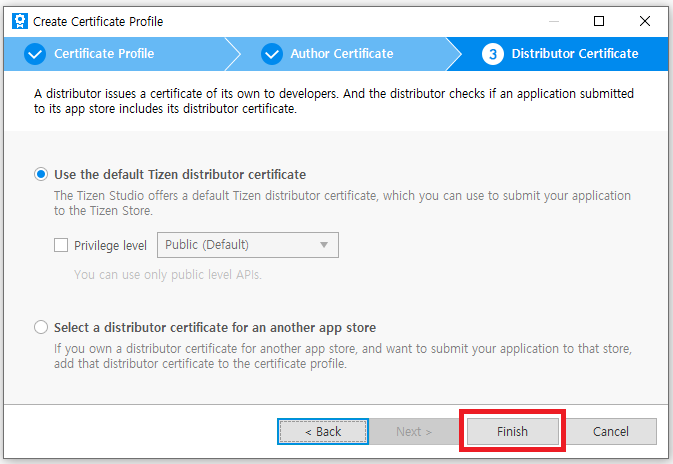Choose Select a distributor certificate for another app store
Image resolution: width=673 pixels, height=464 pixels.
[41, 328]
